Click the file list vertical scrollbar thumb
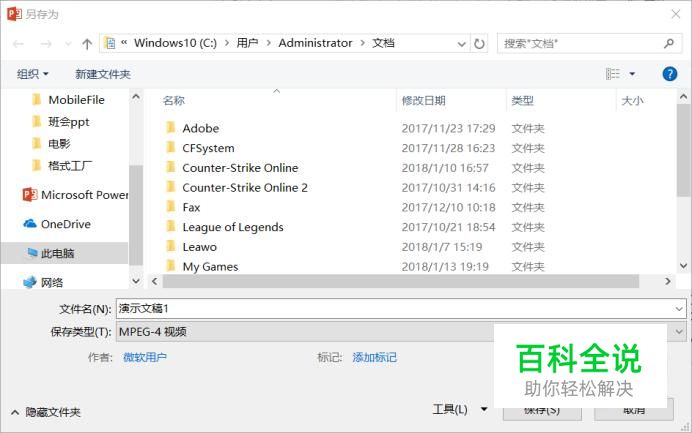This screenshot has width=692, height=433. coord(684,150)
